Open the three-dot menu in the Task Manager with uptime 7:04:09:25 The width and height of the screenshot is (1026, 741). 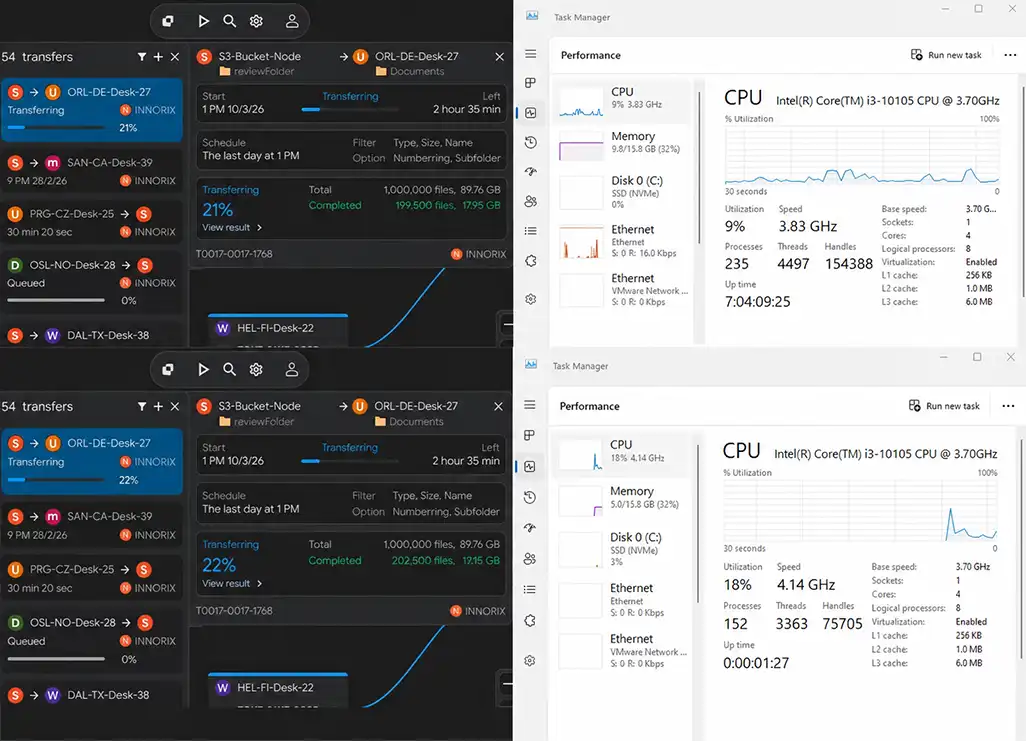[x=1010, y=55]
